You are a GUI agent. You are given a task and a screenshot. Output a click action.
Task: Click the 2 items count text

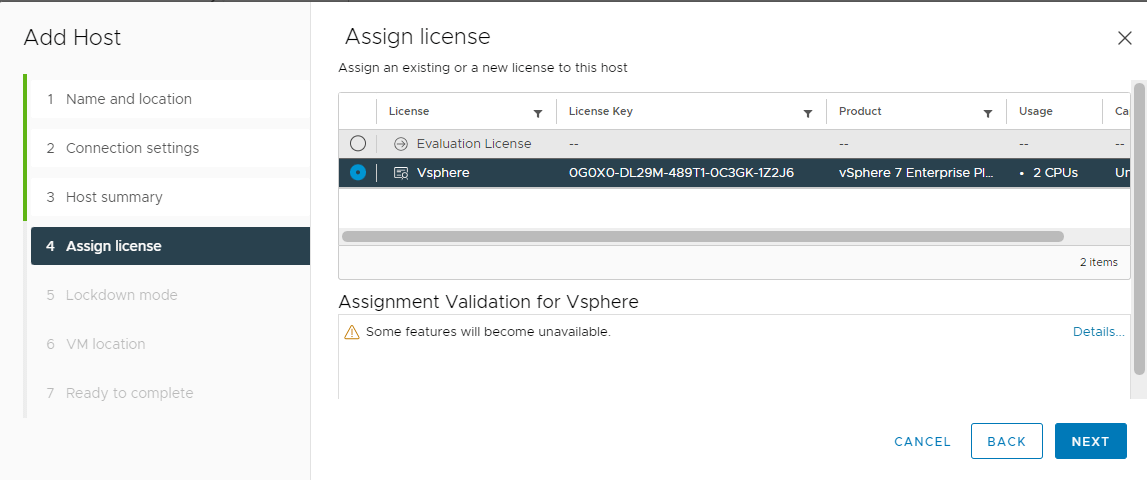coord(1099,262)
